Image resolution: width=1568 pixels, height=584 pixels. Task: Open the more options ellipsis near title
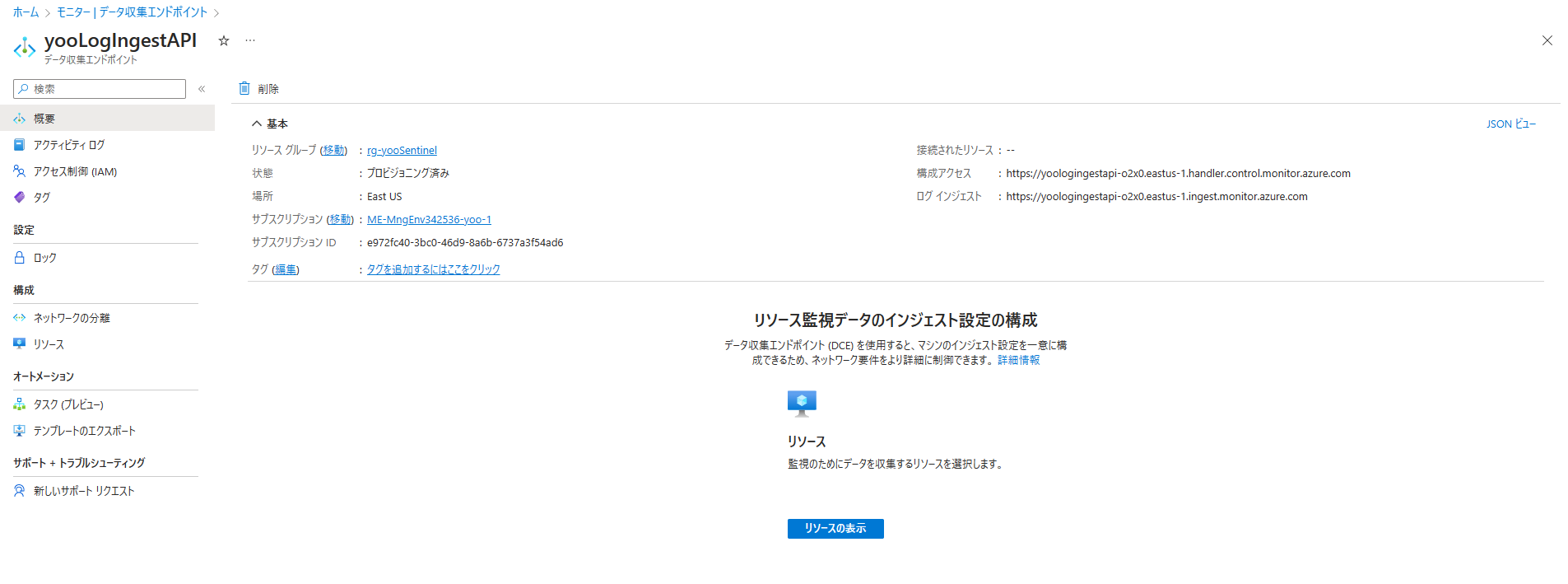click(250, 40)
